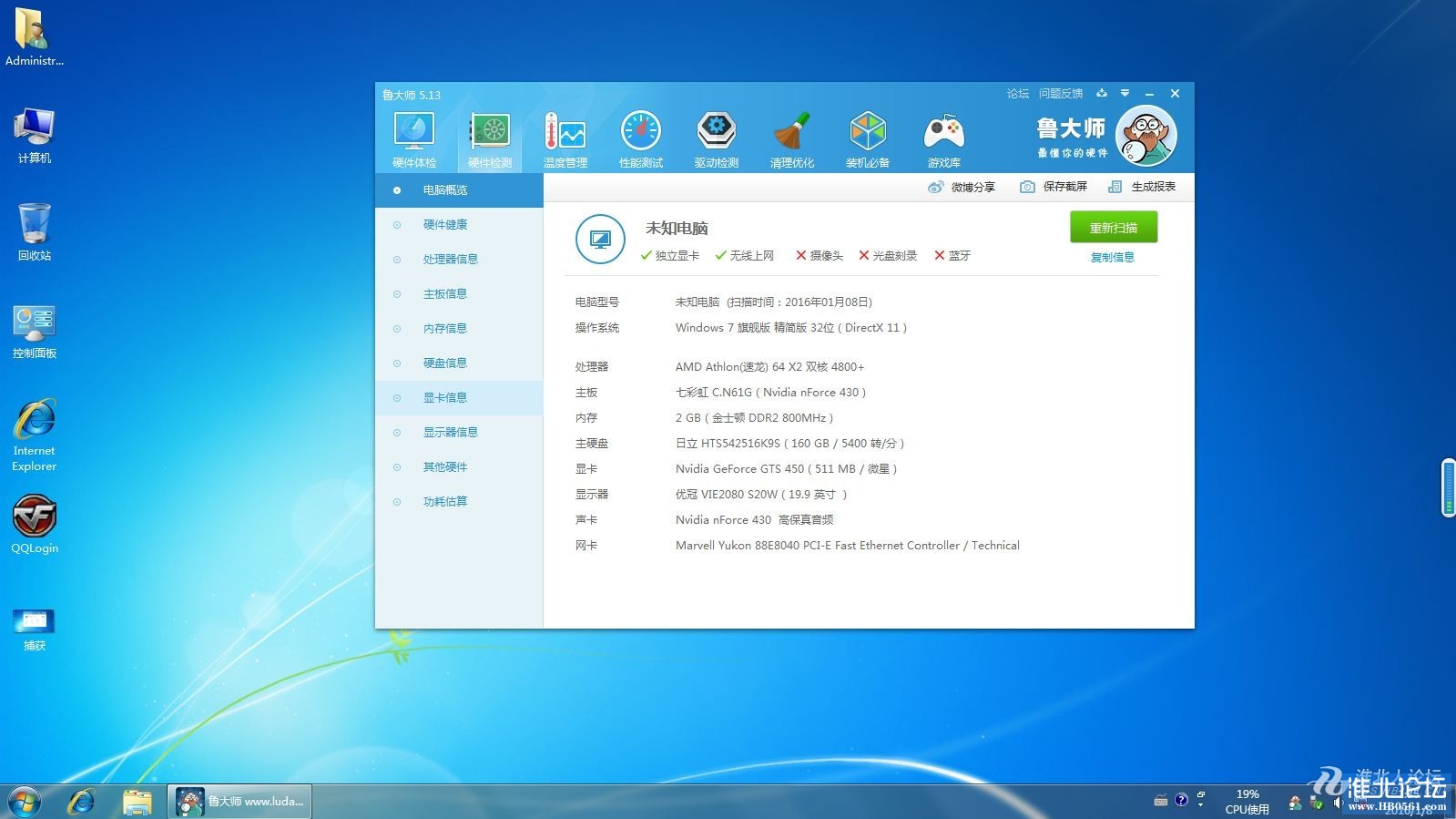Image resolution: width=1456 pixels, height=819 pixels.
Task: Click the 2 GB DDR2 memory value
Action: 754,418
